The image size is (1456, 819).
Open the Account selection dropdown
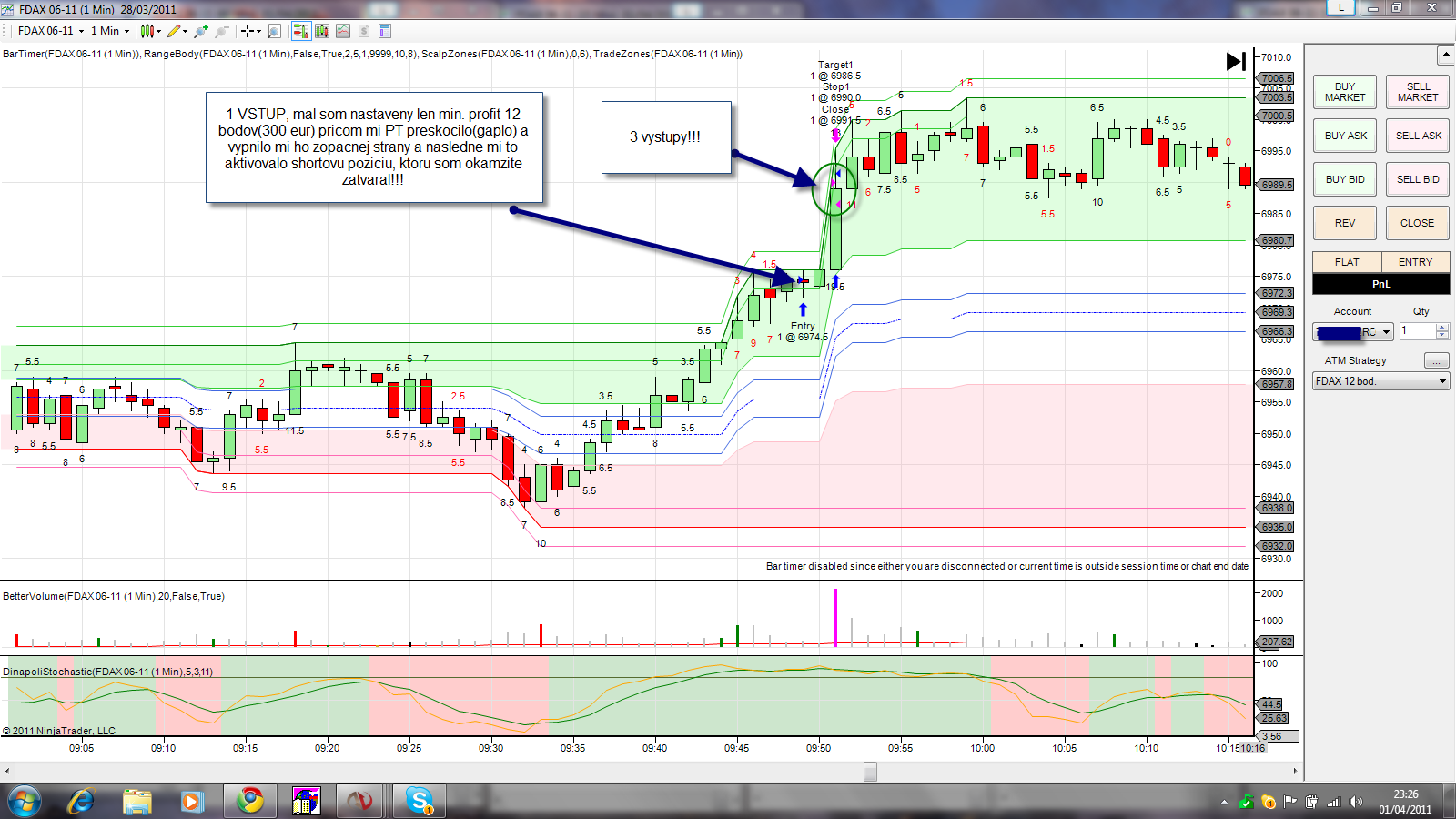pyautogui.click(x=1353, y=332)
